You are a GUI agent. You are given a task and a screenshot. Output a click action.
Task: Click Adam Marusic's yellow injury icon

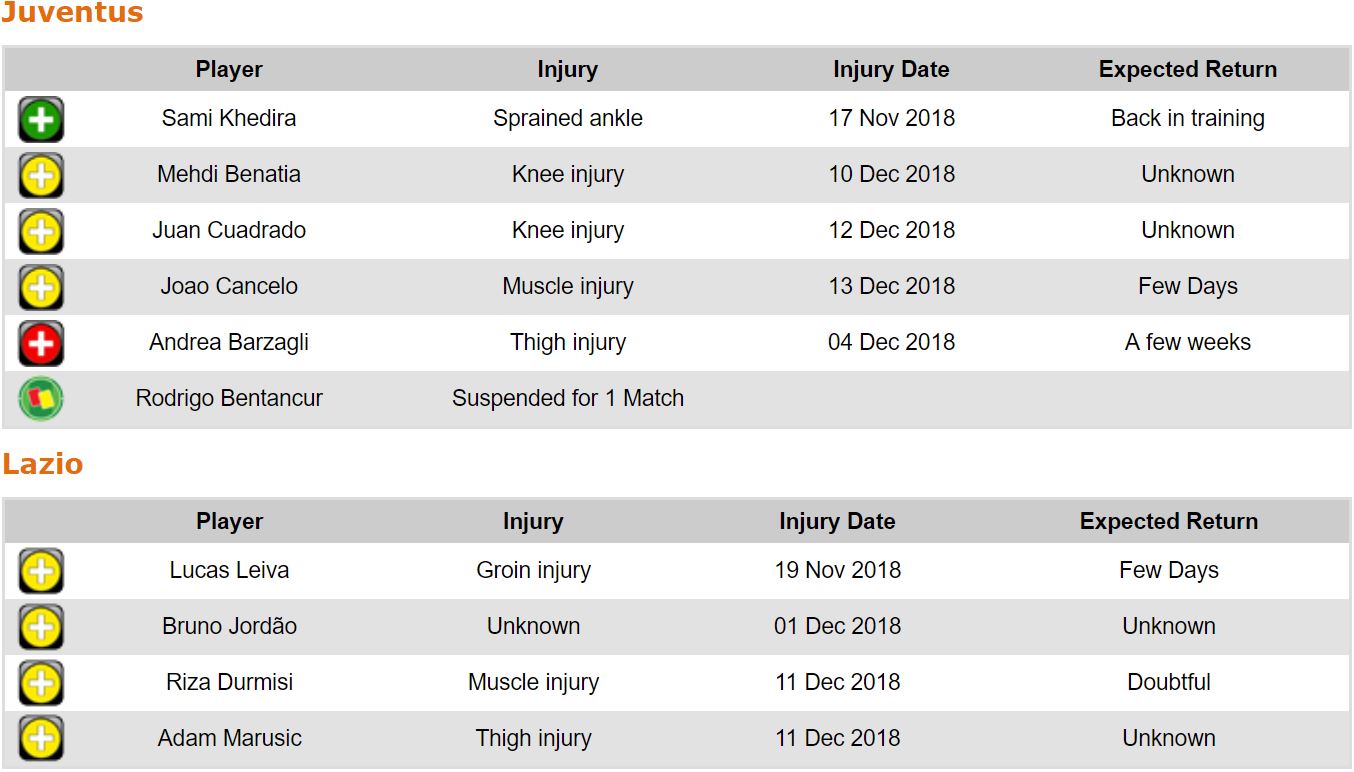41,740
